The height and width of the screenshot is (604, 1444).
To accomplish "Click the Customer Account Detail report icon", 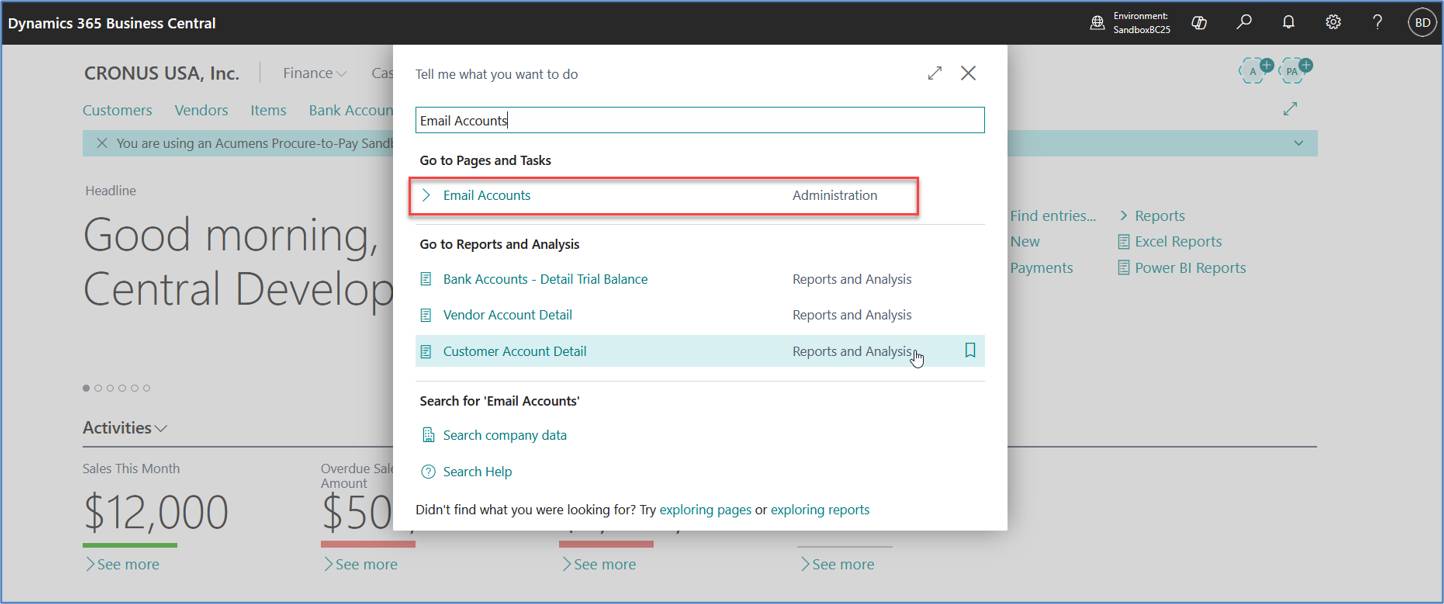I will pos(427,351).
